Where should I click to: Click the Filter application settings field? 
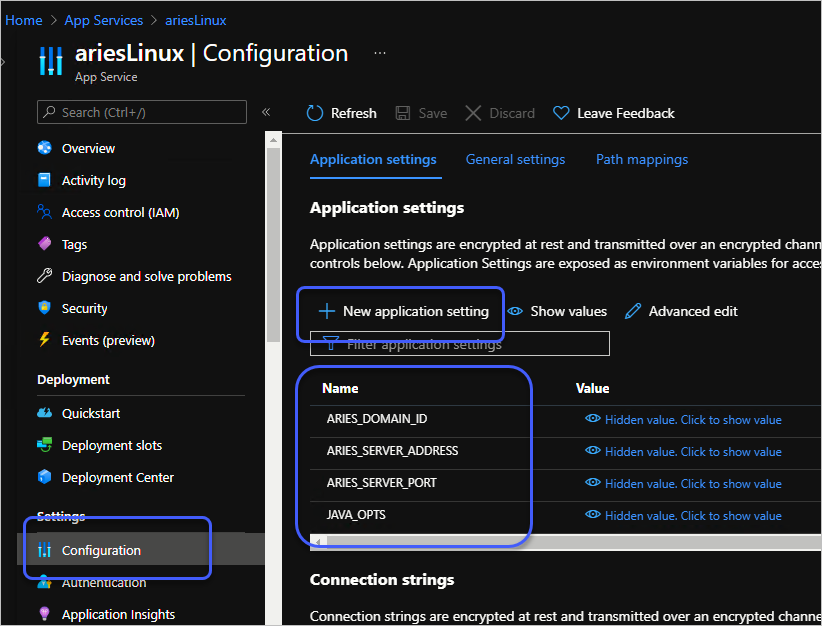[460, 343]
